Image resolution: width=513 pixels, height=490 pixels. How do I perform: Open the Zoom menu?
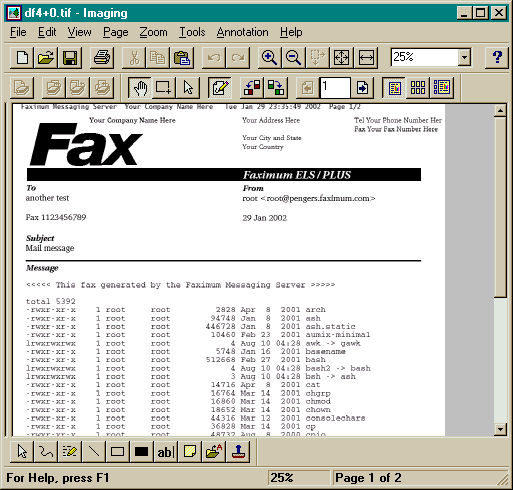pyautogui.click(x=153, y=32)
